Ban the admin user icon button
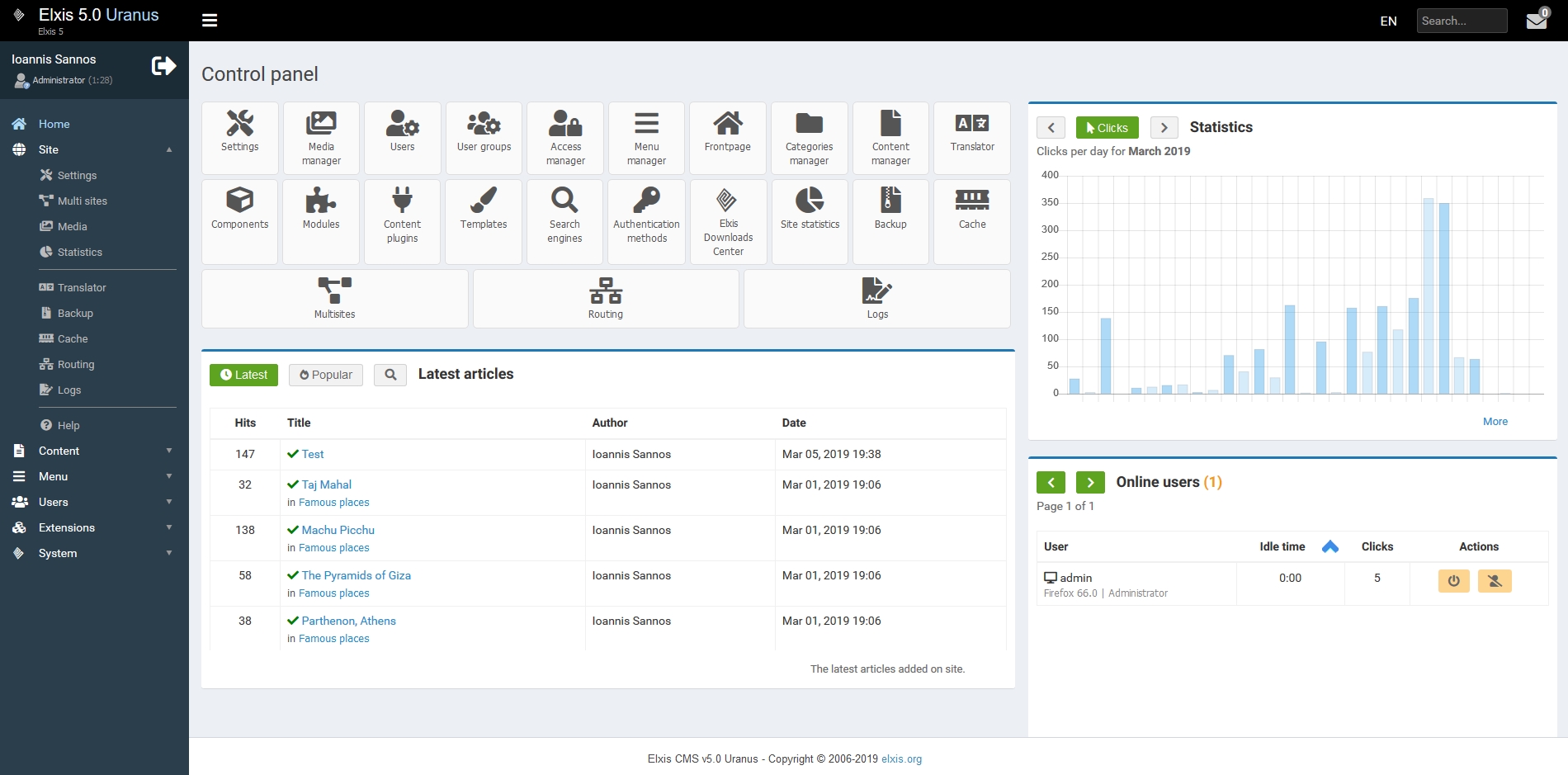The height and width of the screenshot is (775, 1568). point(1495,581)
